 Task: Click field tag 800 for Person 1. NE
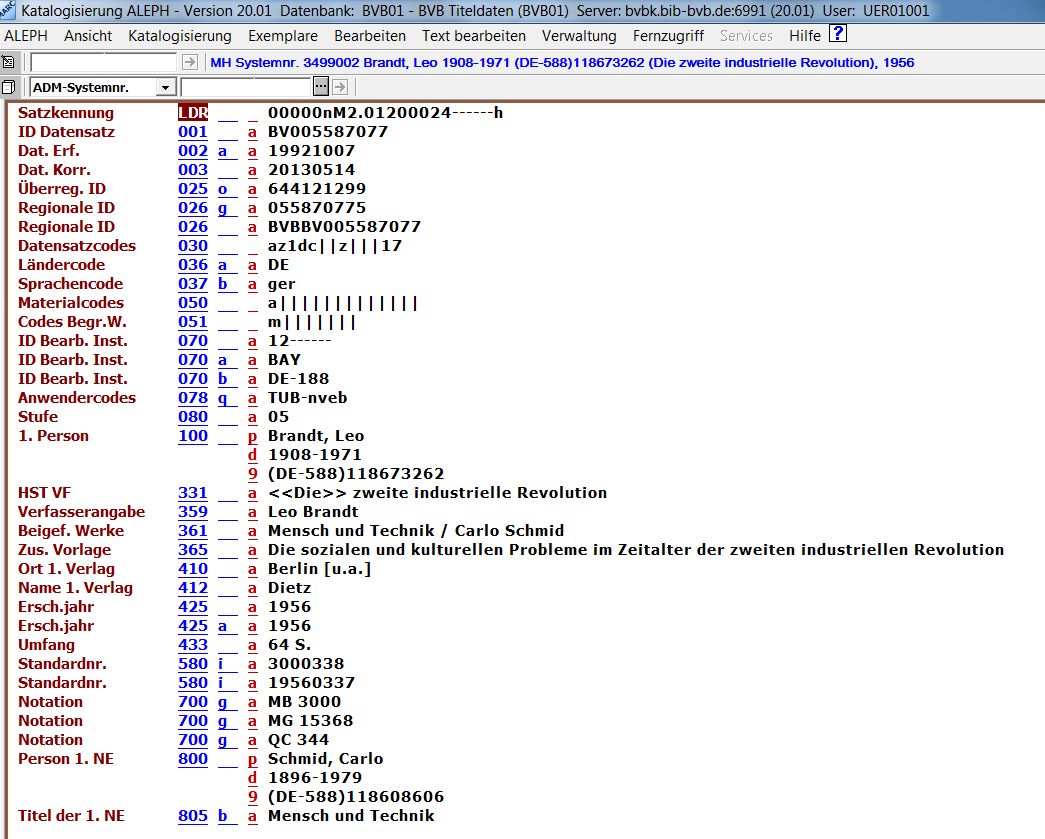point(193,759)
